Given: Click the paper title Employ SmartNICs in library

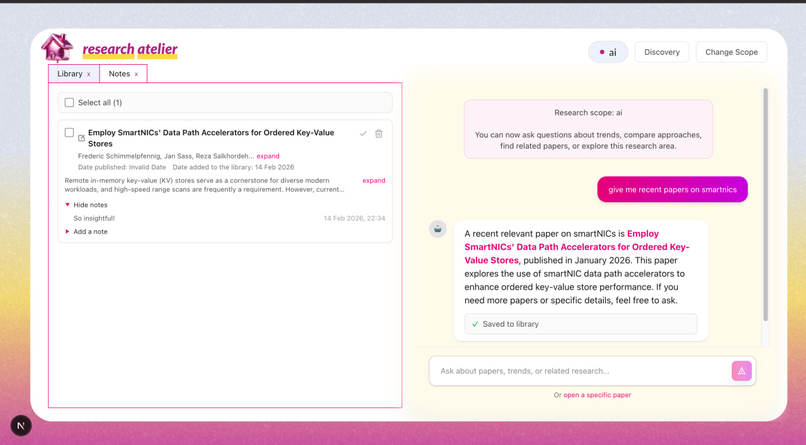Looking at the screenshot, I should 211,138.
